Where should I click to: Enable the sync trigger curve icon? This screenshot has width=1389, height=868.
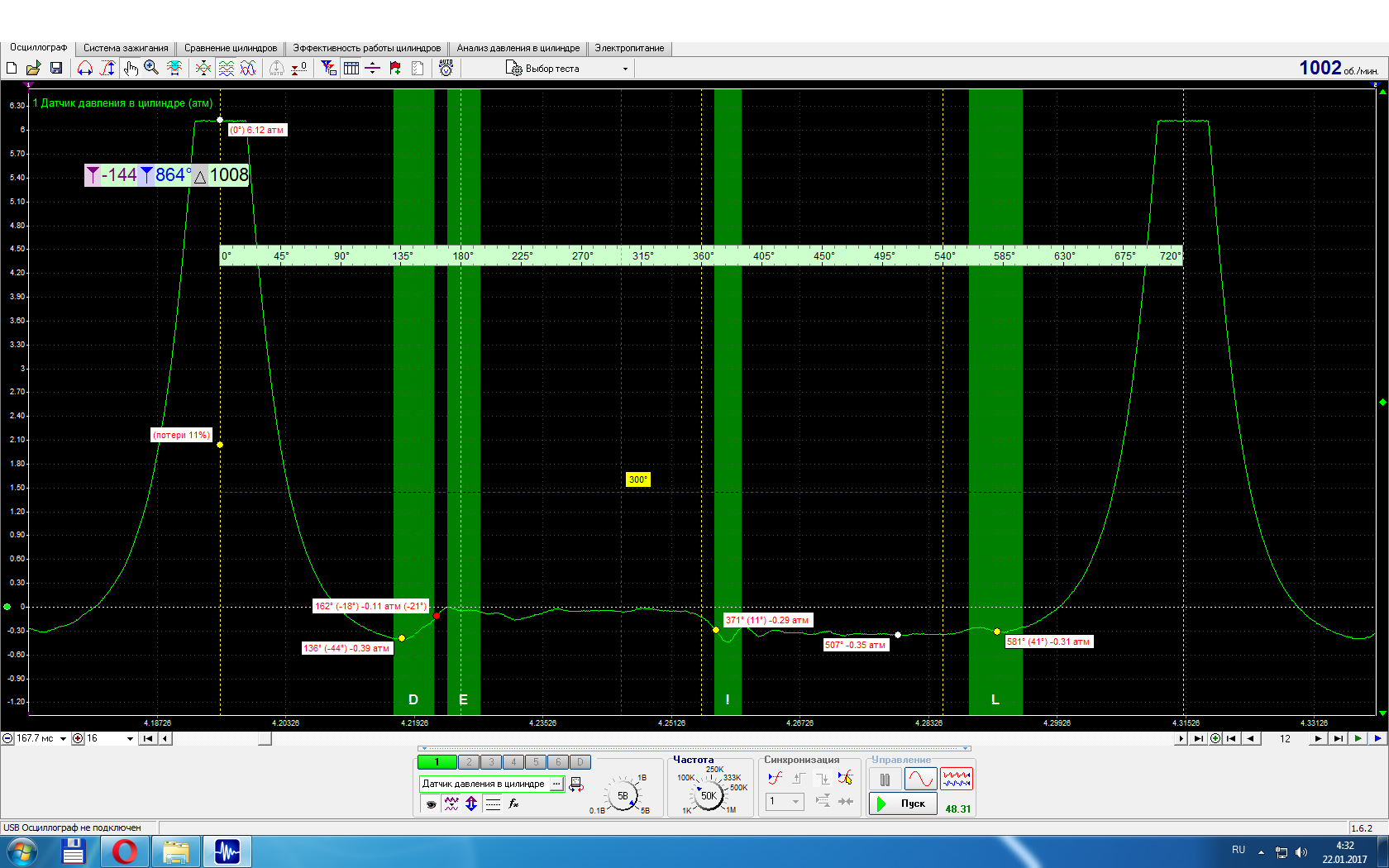click(x=775, y=778)
